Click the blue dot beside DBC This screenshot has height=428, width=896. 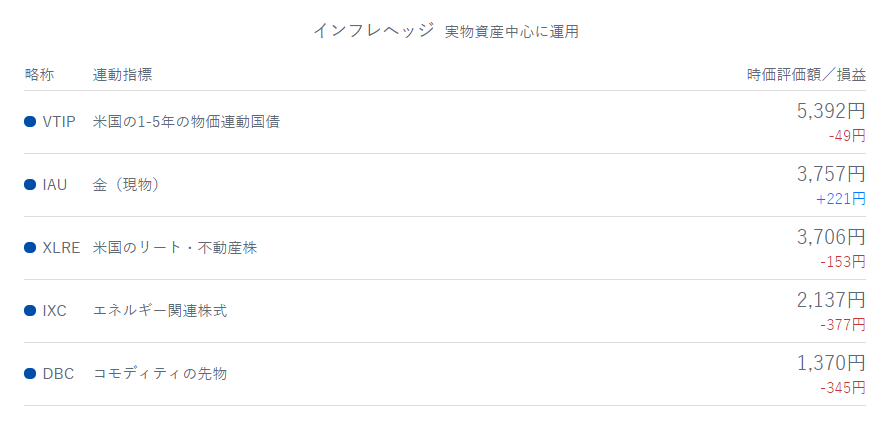pyautogui.click(x=30, y=374)
